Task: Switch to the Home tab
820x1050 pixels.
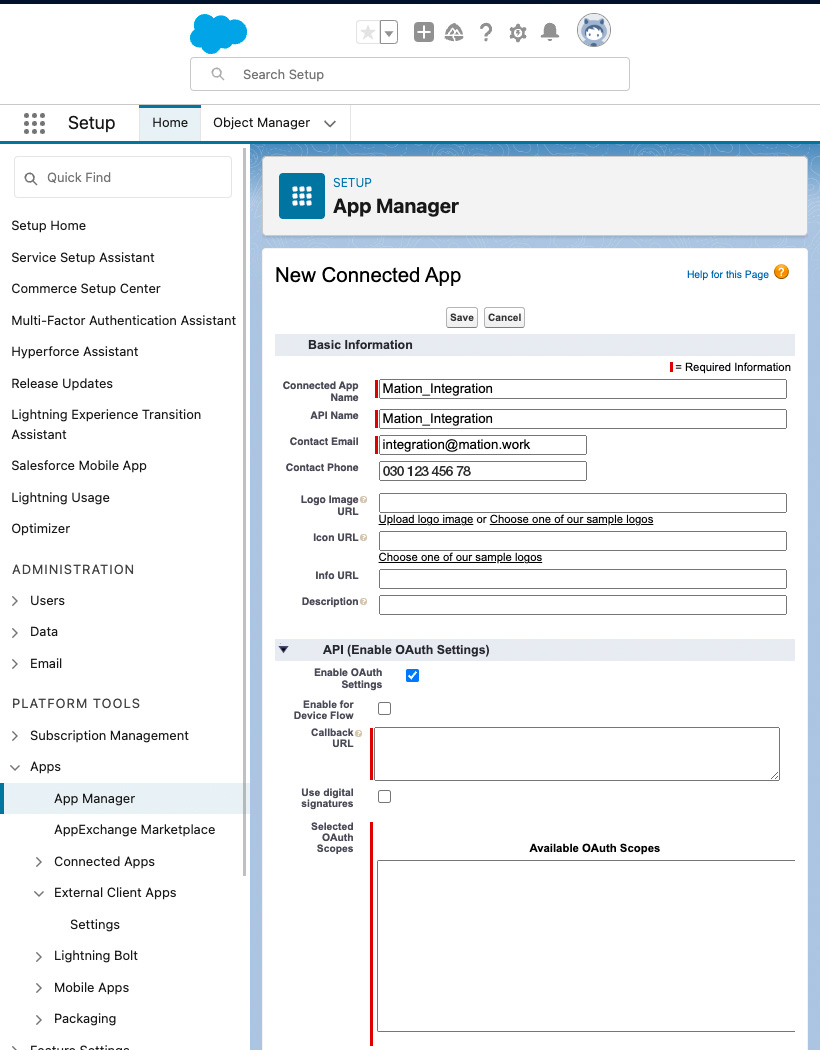Action: coord(170,123)
